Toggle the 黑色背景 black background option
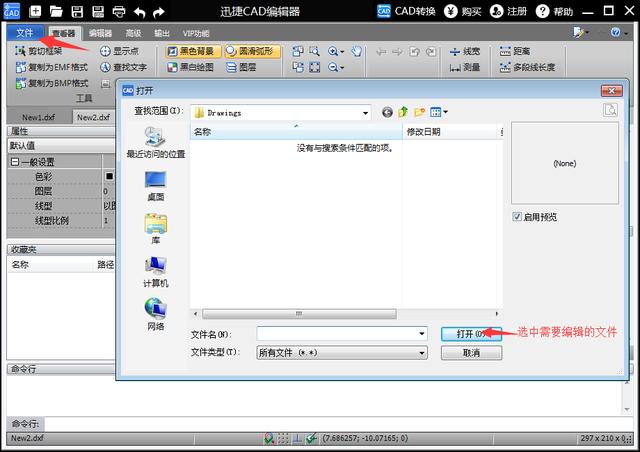Viewport: 640px width, 452px height. pos(193,51)
